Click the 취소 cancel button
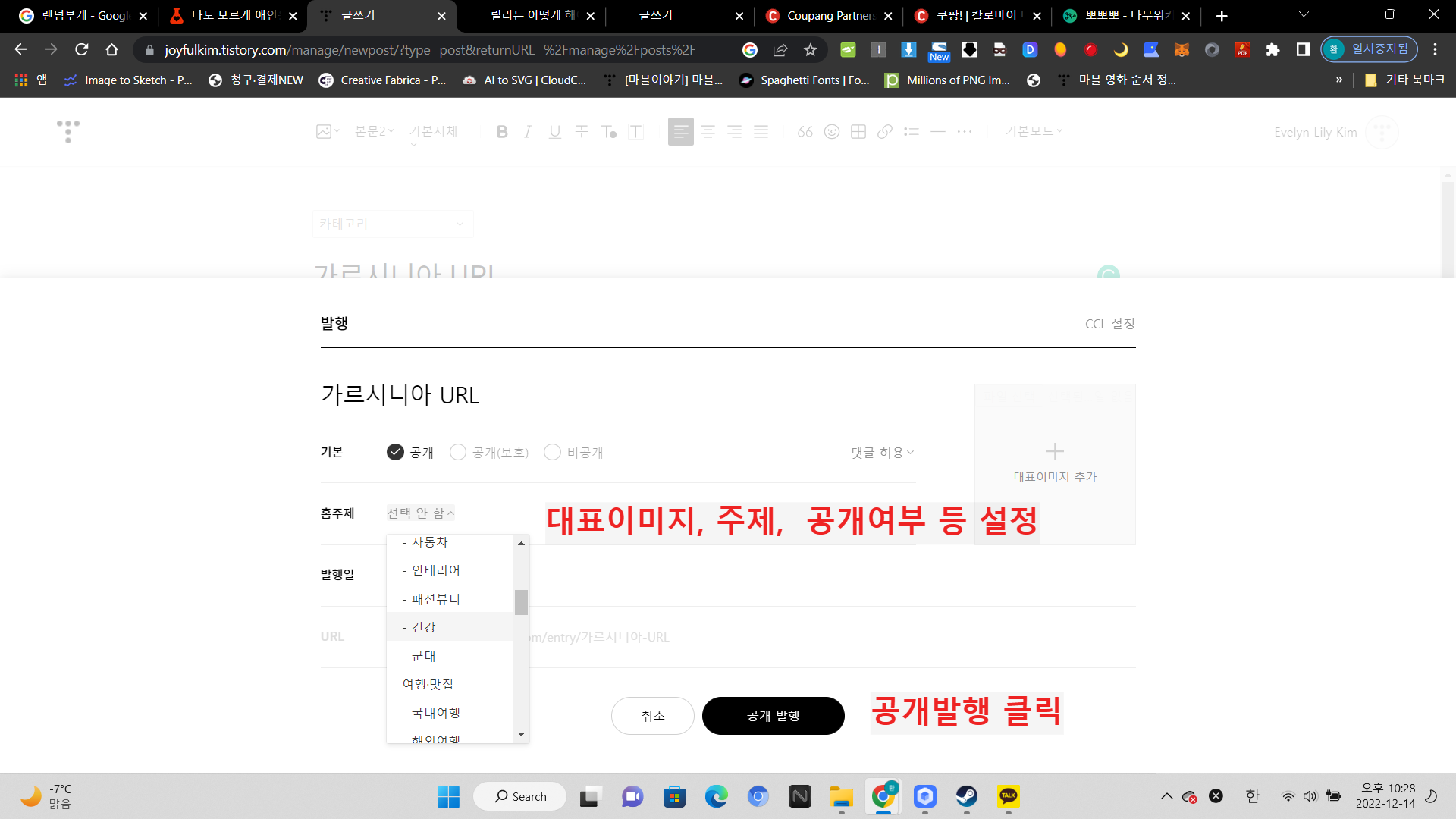The image size is (1456, 819). click(x=652, y=716)
